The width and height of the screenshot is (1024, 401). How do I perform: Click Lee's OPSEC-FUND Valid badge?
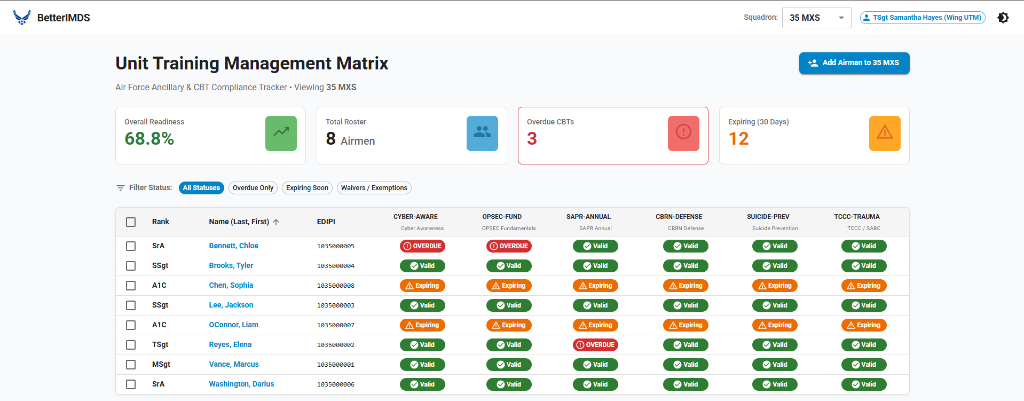point(509,305)
